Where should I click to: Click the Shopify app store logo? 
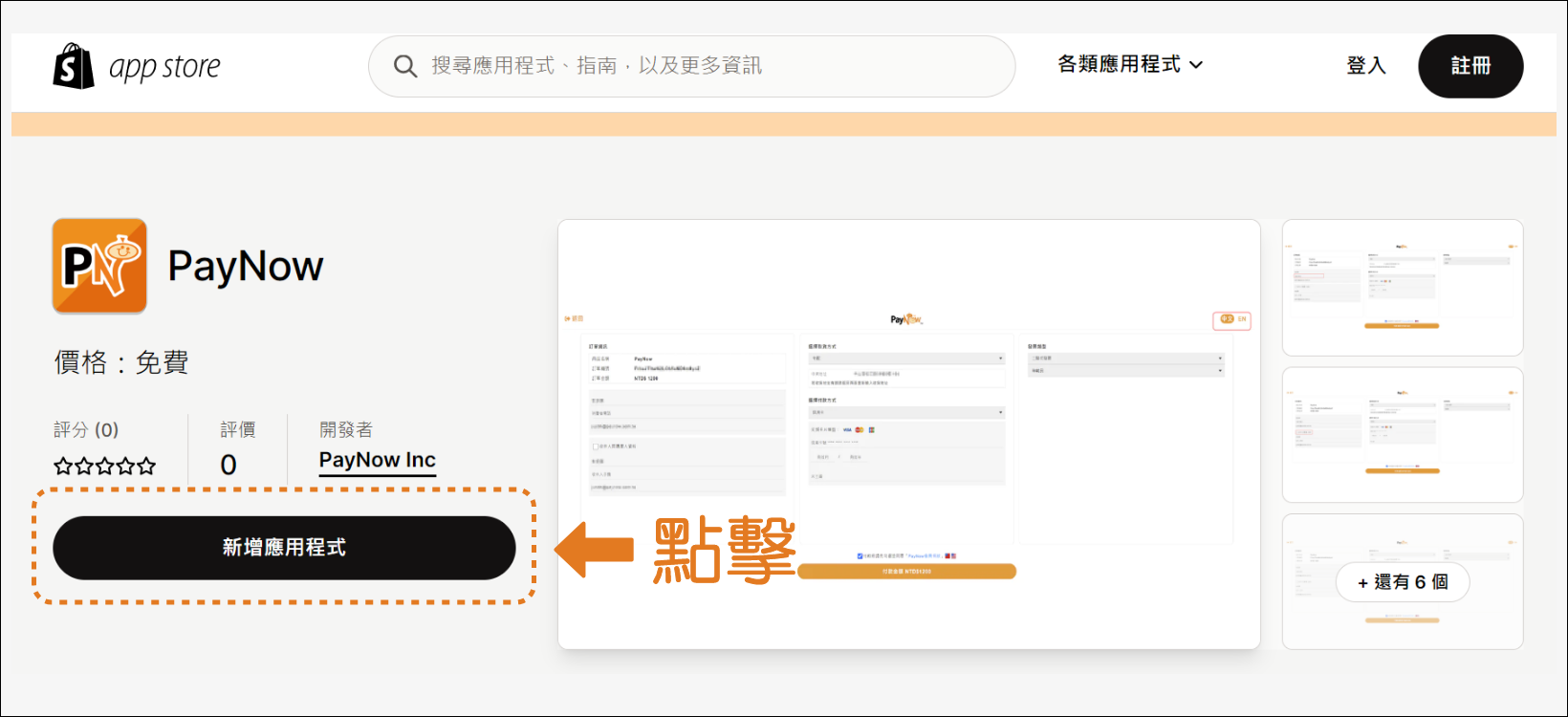coord(137,66)
